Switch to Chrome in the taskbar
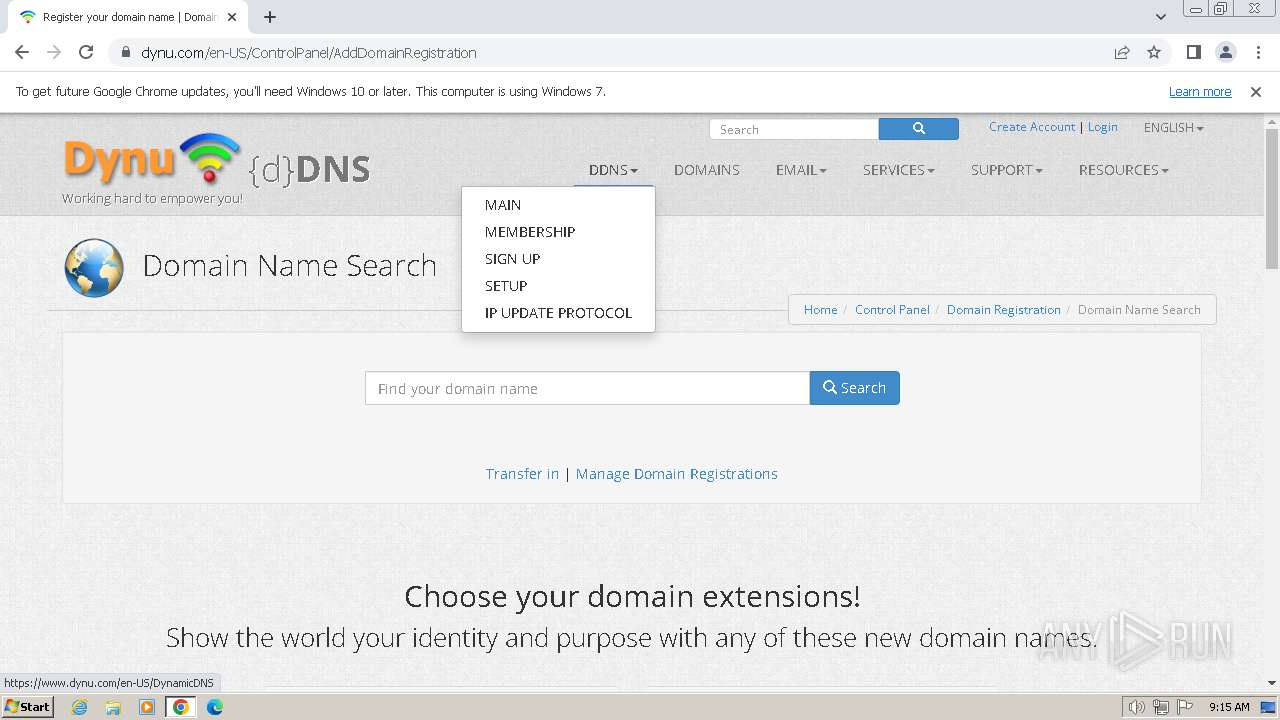The height and width of the screenshot is (720, 1280). click(181, 707)
